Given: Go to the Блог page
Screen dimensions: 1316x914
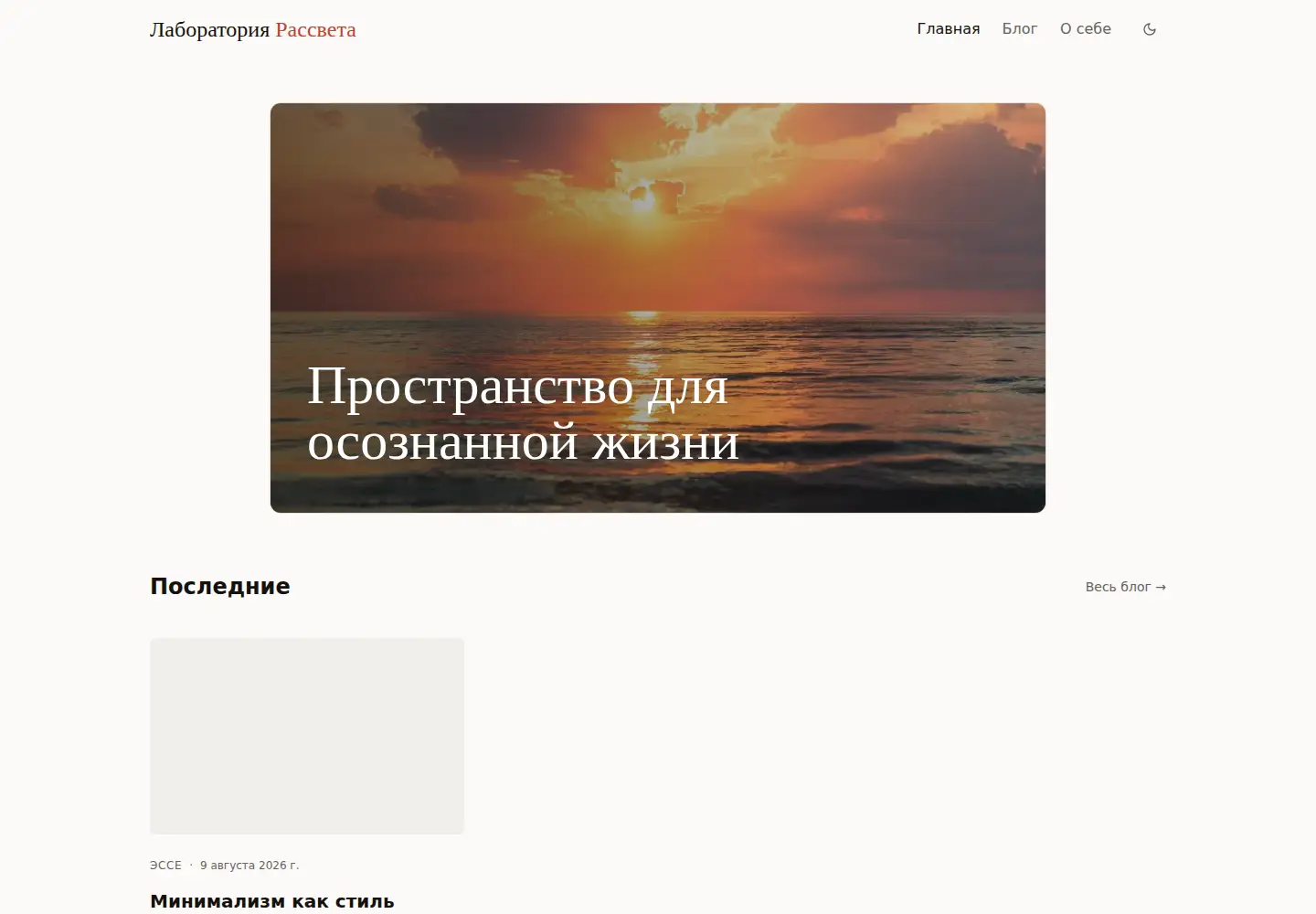Looking at the screenshot, I should (x=1020, y=29).
